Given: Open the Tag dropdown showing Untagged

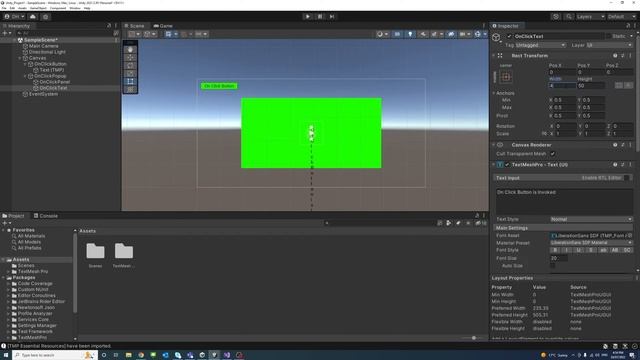Looking at the screenshot, I should pyautogui.click(x=540, y=45).
